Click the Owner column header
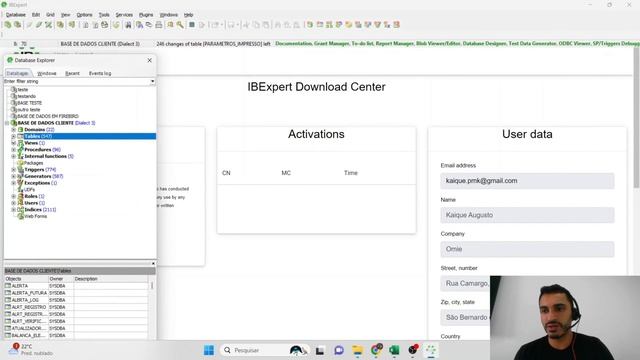Image resolution: width=640 pixels, height=360 pixels. click(61, 279)
